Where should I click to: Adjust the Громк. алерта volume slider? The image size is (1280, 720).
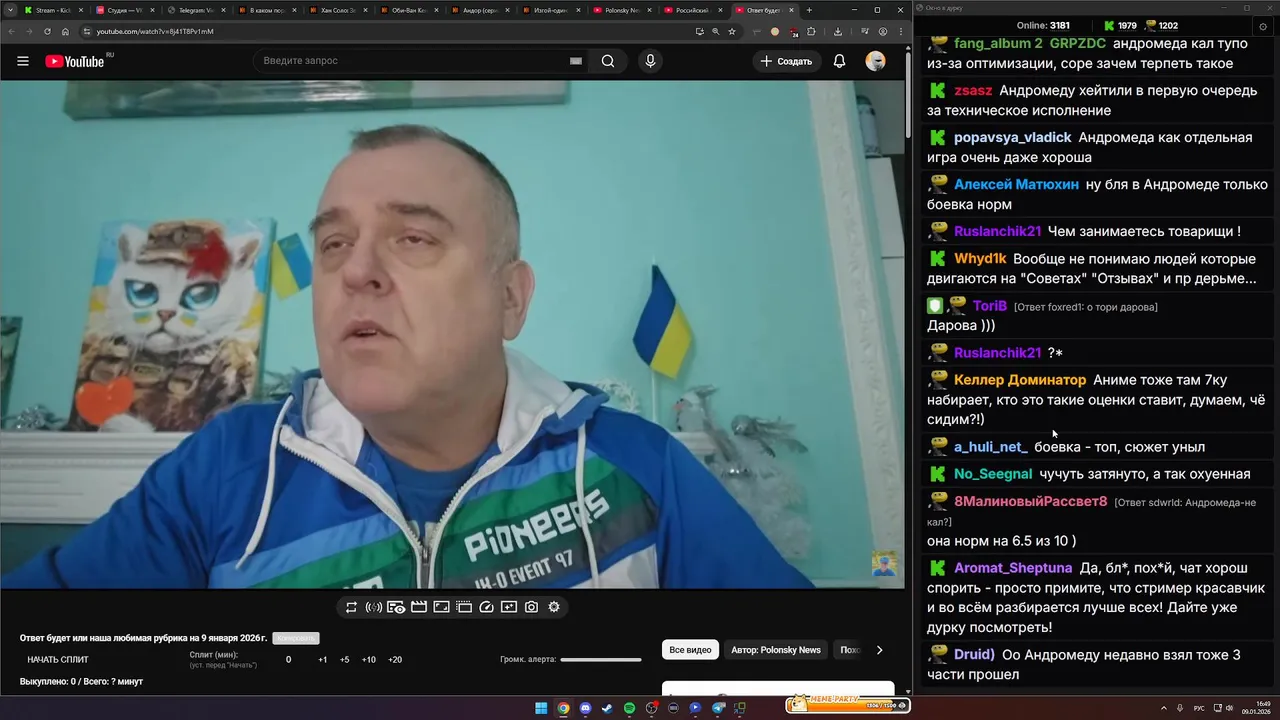click(601, 660)
